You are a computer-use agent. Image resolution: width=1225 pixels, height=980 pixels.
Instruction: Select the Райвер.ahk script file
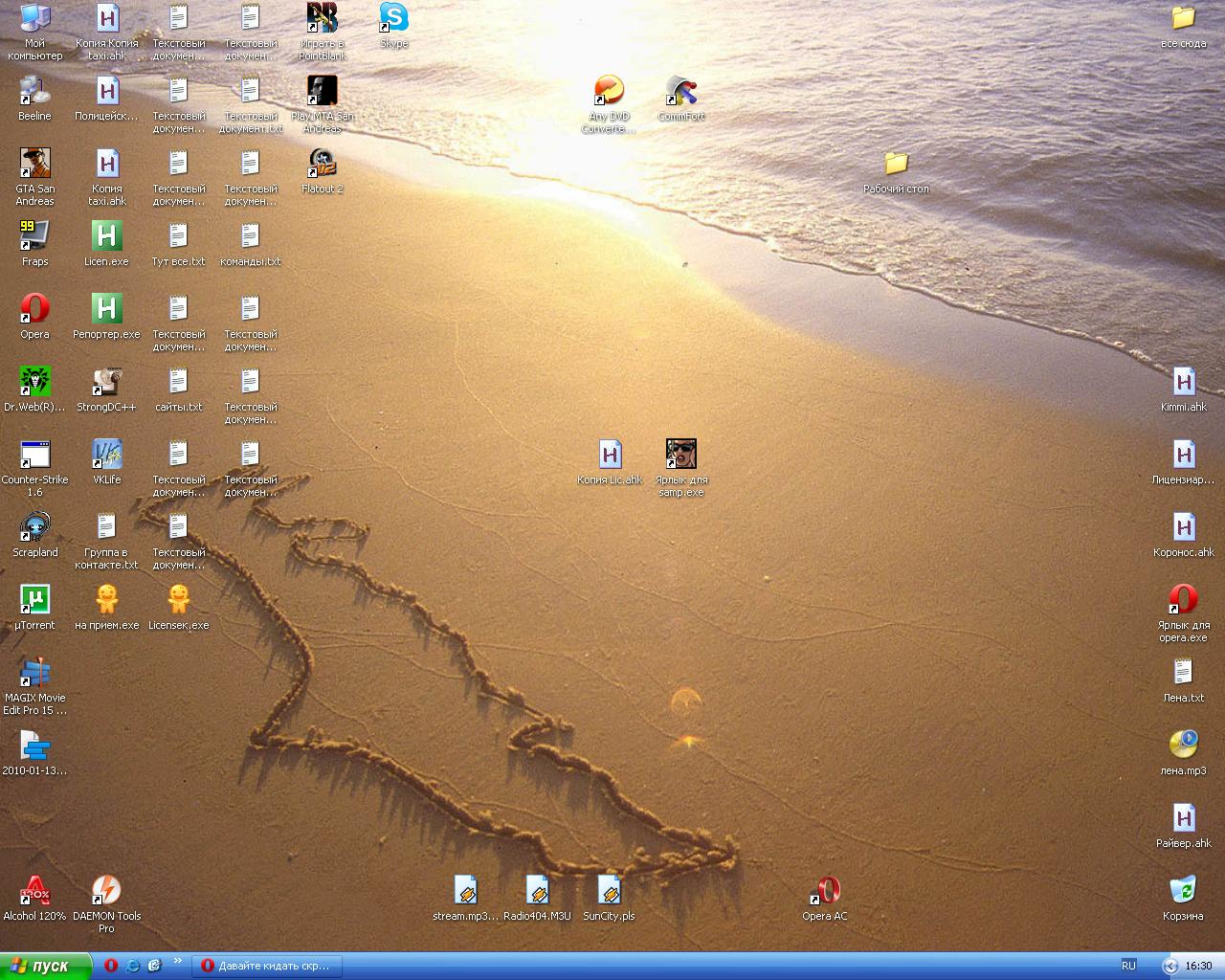pyautogui.click(x=1183, y=826)
